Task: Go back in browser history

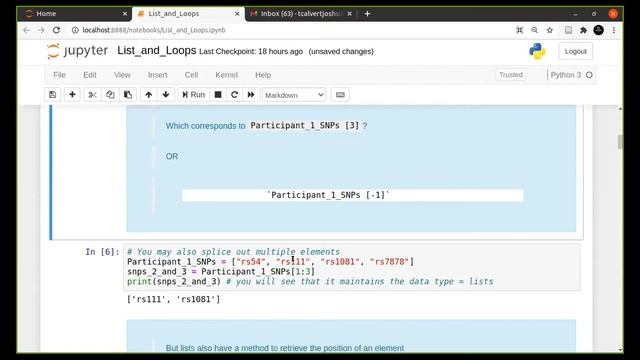Action: point(27,30)
